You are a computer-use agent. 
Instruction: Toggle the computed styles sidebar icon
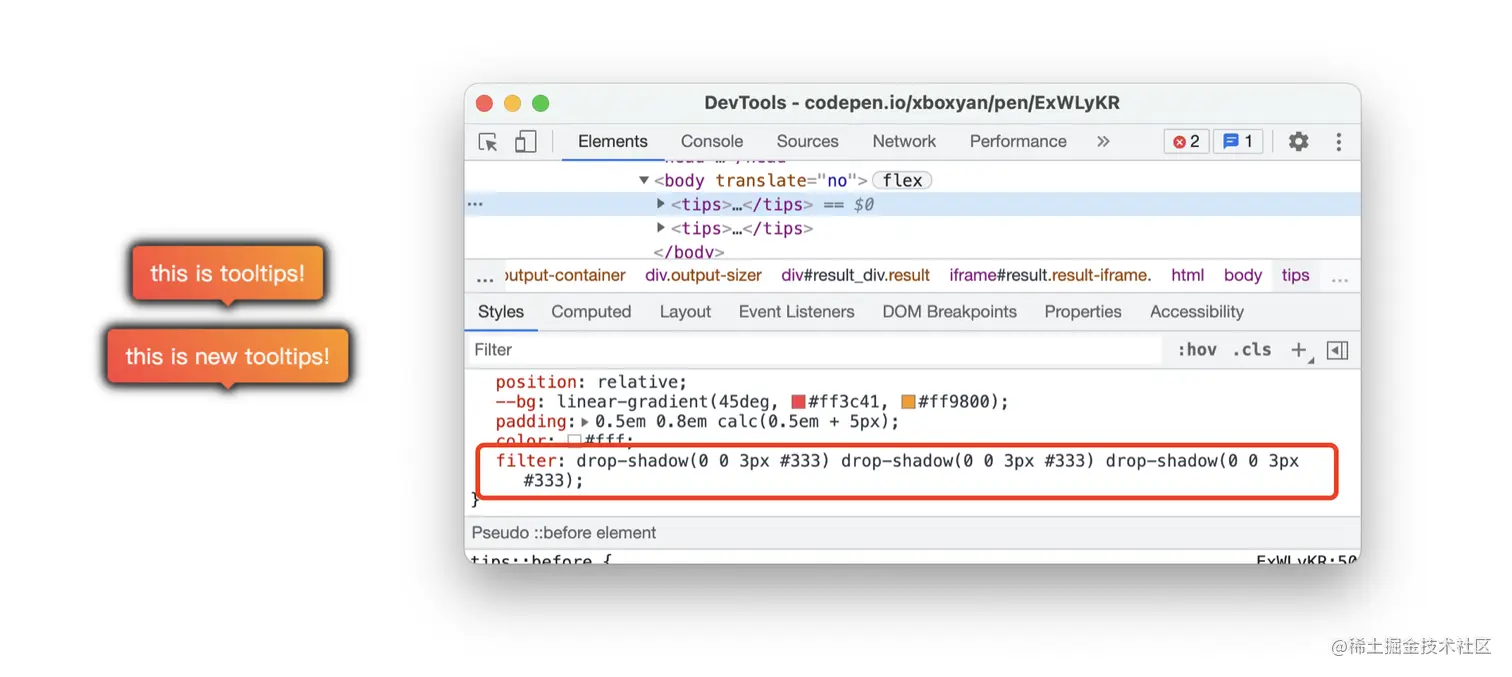pyautogui.click(x=1337, y=350)
